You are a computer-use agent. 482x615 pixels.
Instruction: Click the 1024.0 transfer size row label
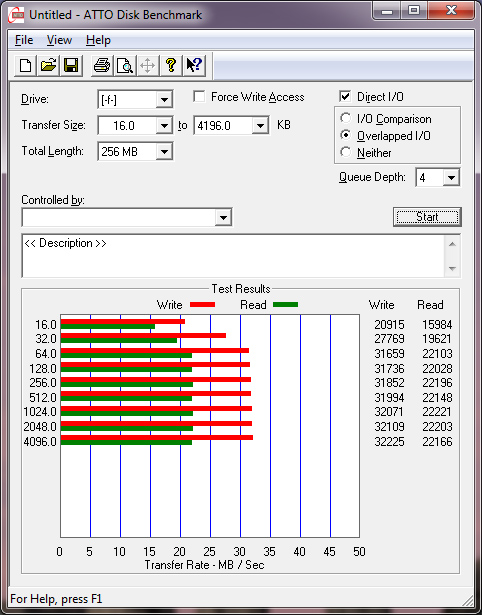40,412
